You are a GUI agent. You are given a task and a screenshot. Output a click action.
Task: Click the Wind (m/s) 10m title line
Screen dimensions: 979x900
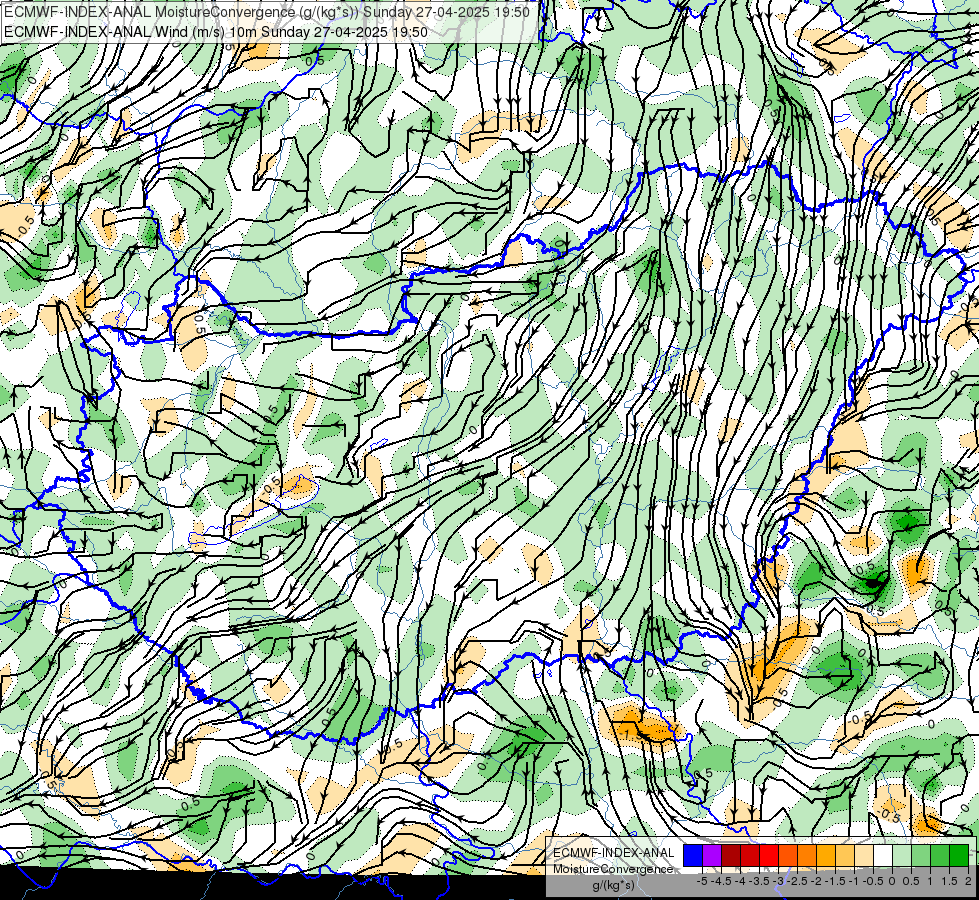point(216,31)
